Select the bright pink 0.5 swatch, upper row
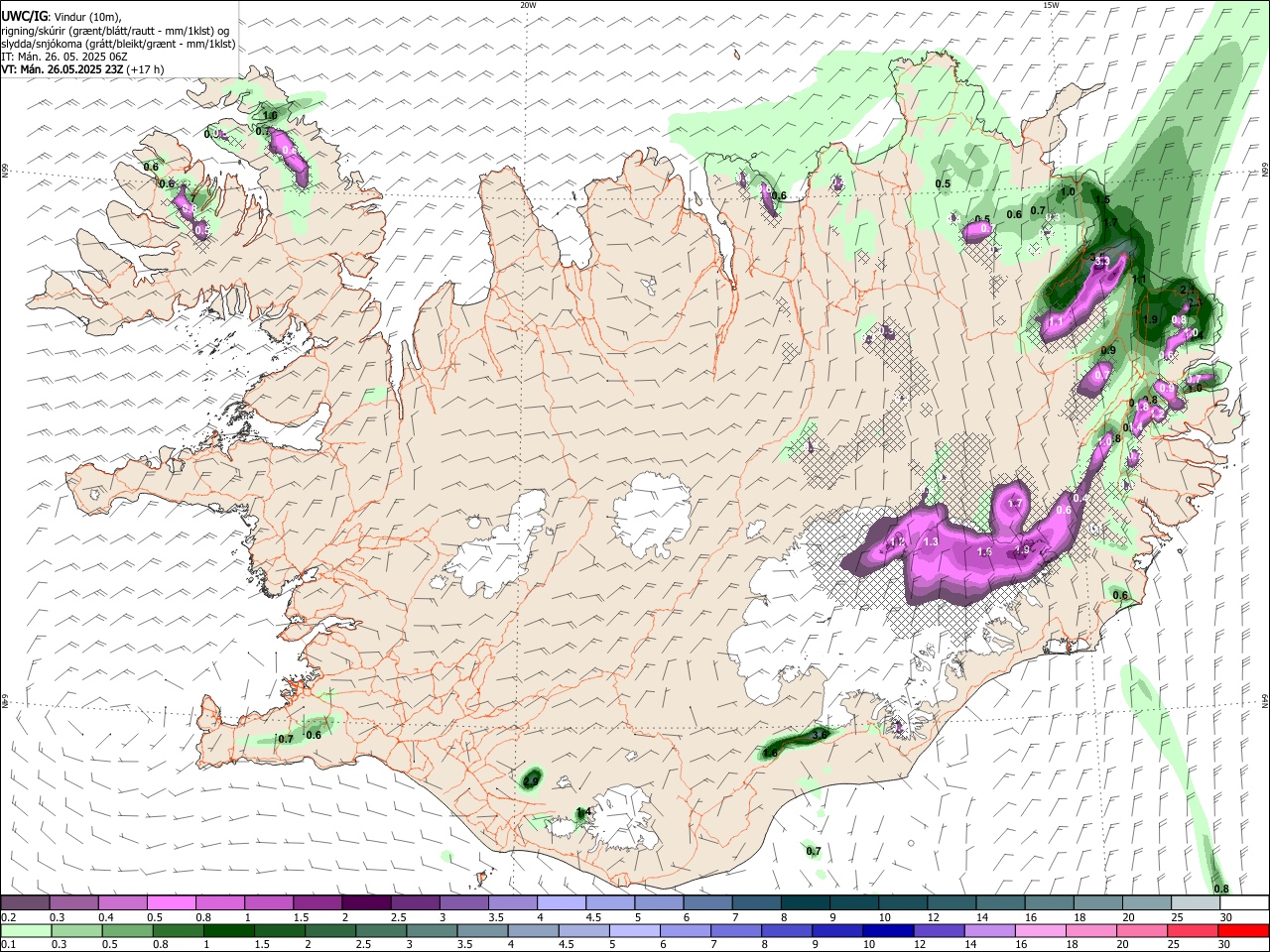The height and width of the screenshot is (952, 1270). (171, 903)
